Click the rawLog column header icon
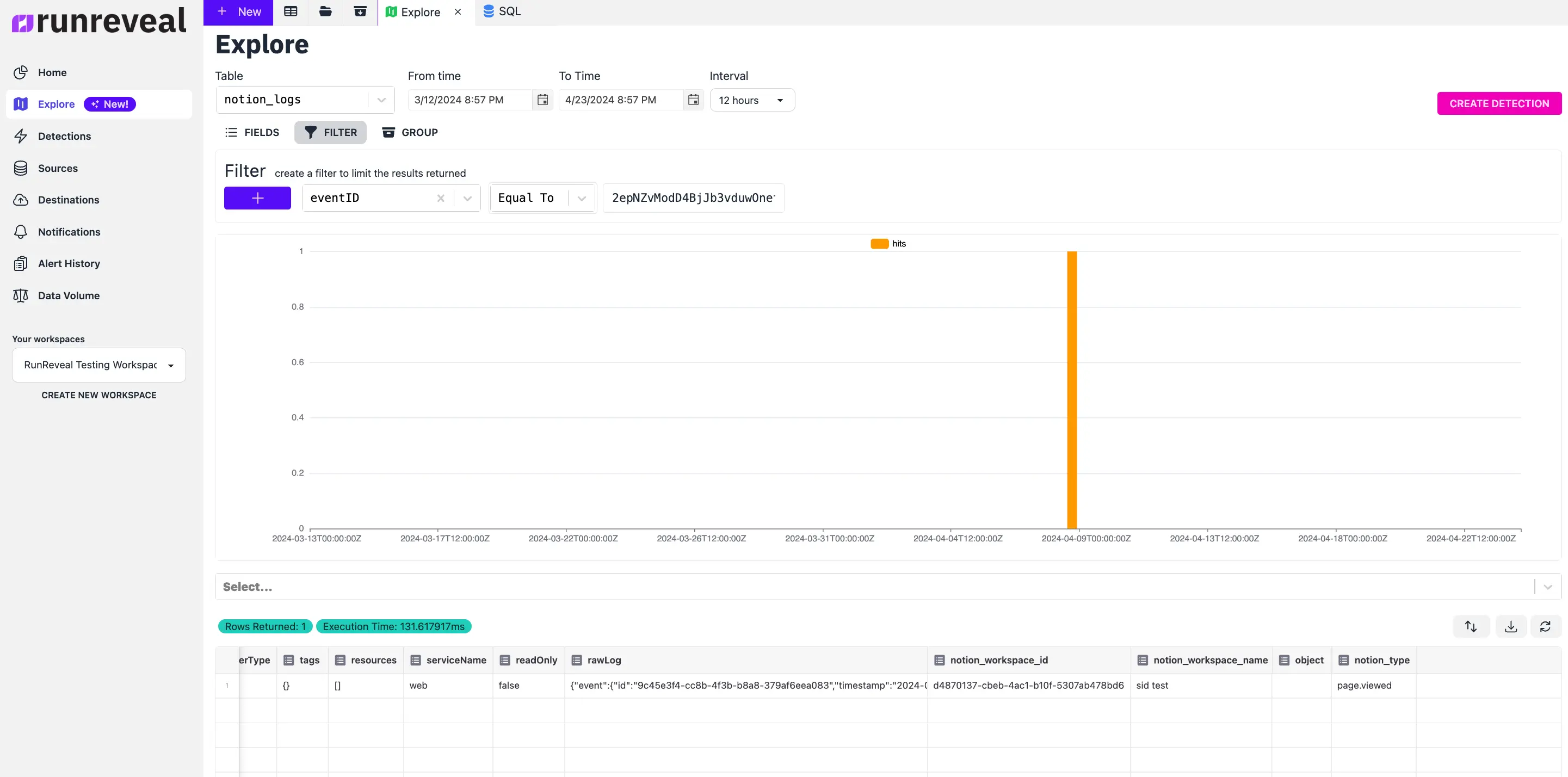The width and height of the screenshot is (1568, 777). (x=576, y=660)
